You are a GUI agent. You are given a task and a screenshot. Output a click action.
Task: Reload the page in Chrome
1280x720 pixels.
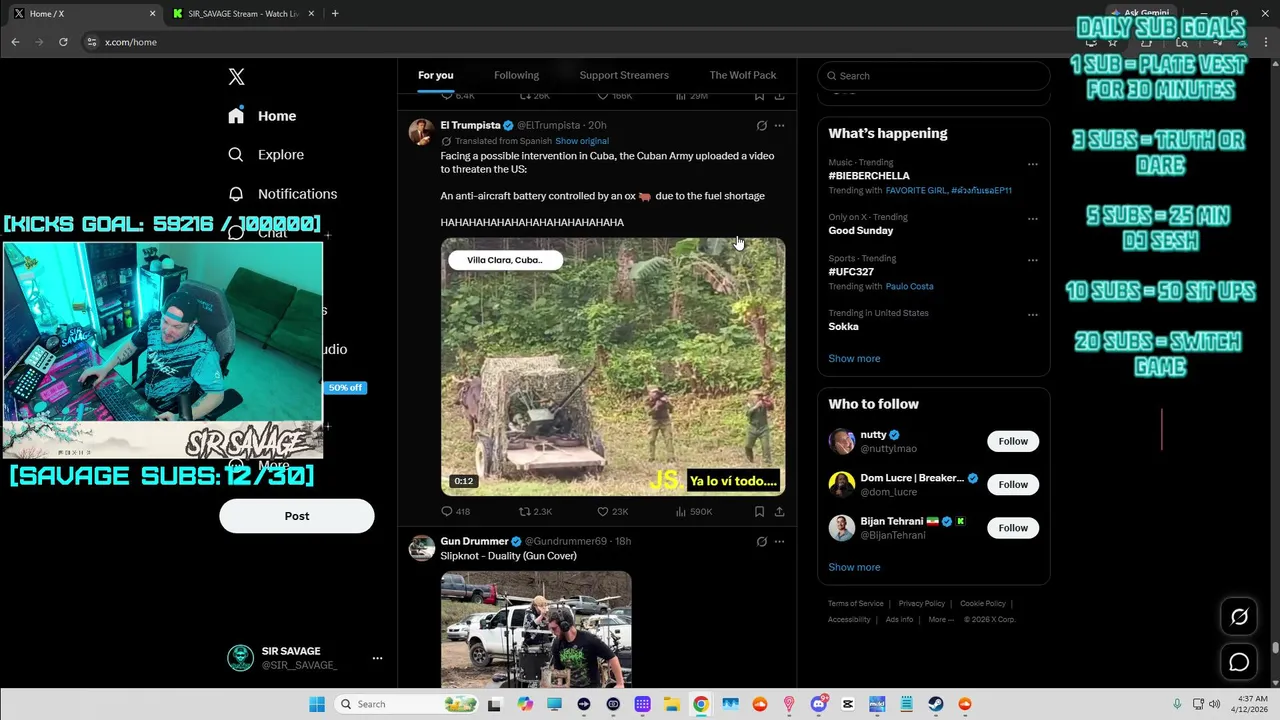pyautogui.click(x=63, y=42)
